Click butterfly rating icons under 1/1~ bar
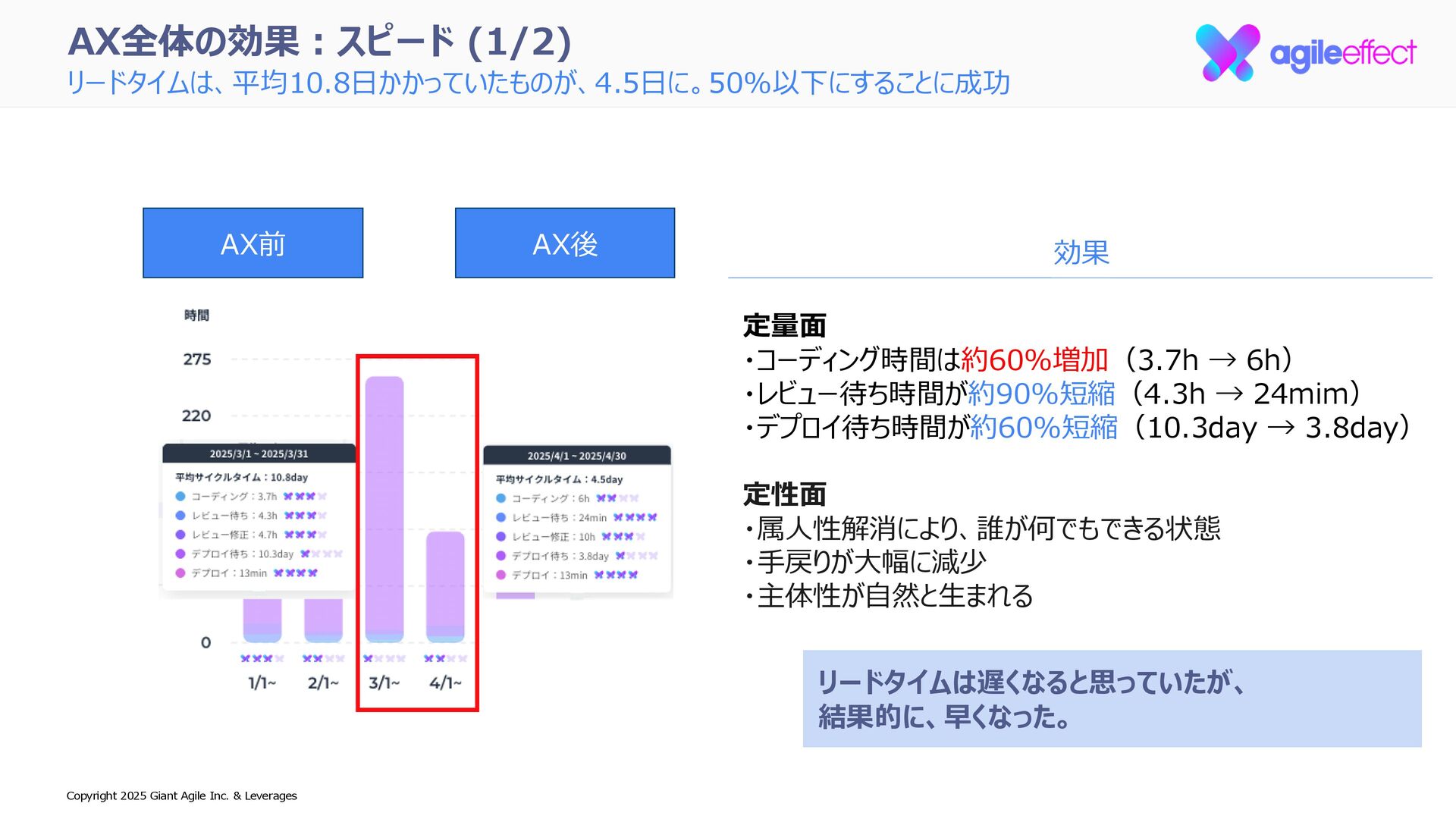This screenshot has height=819, width=1456. coord(262,658)
